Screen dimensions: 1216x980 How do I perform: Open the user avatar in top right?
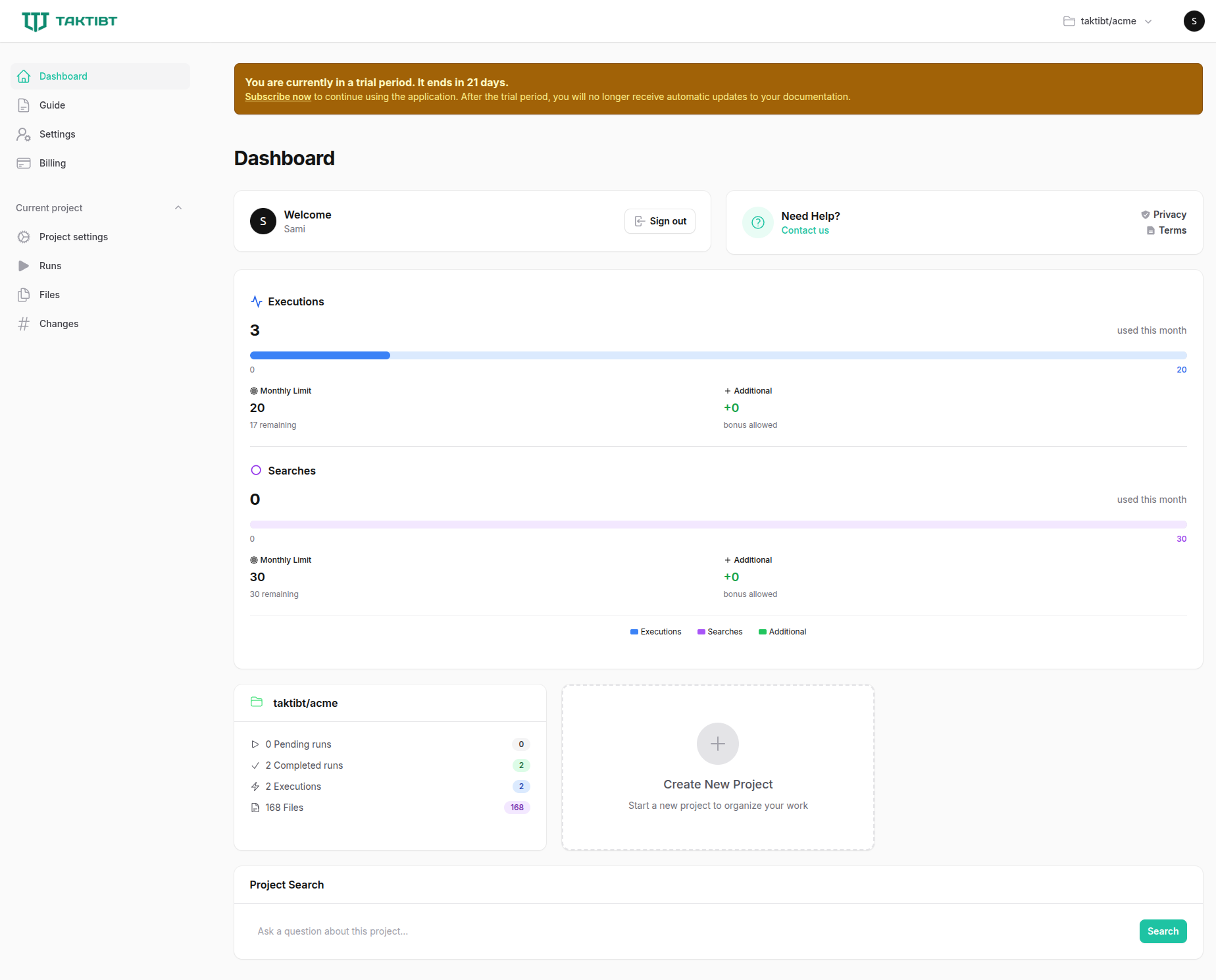pos(1194,21)
